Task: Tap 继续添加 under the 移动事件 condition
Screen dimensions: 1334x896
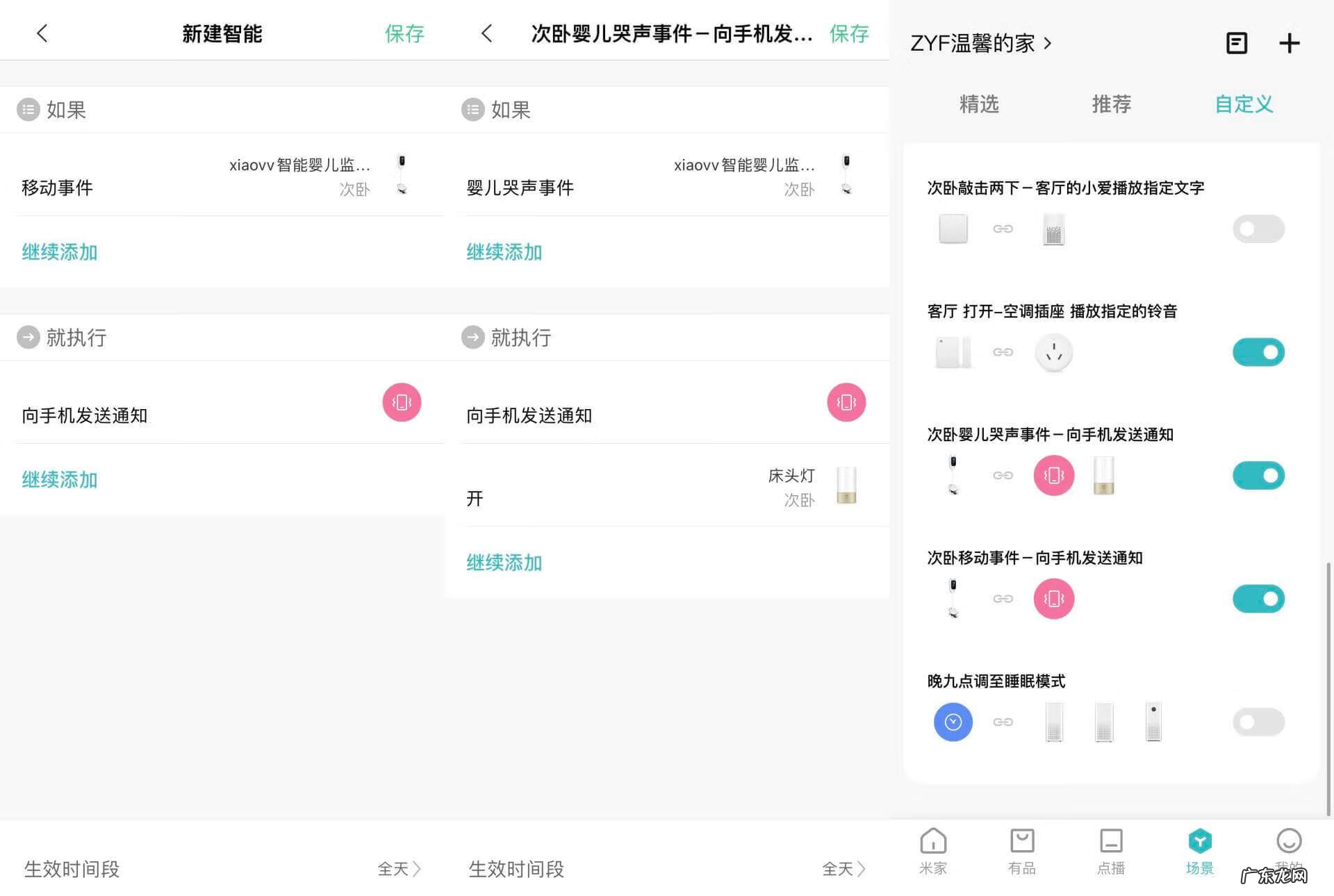Action: point(59,252)
